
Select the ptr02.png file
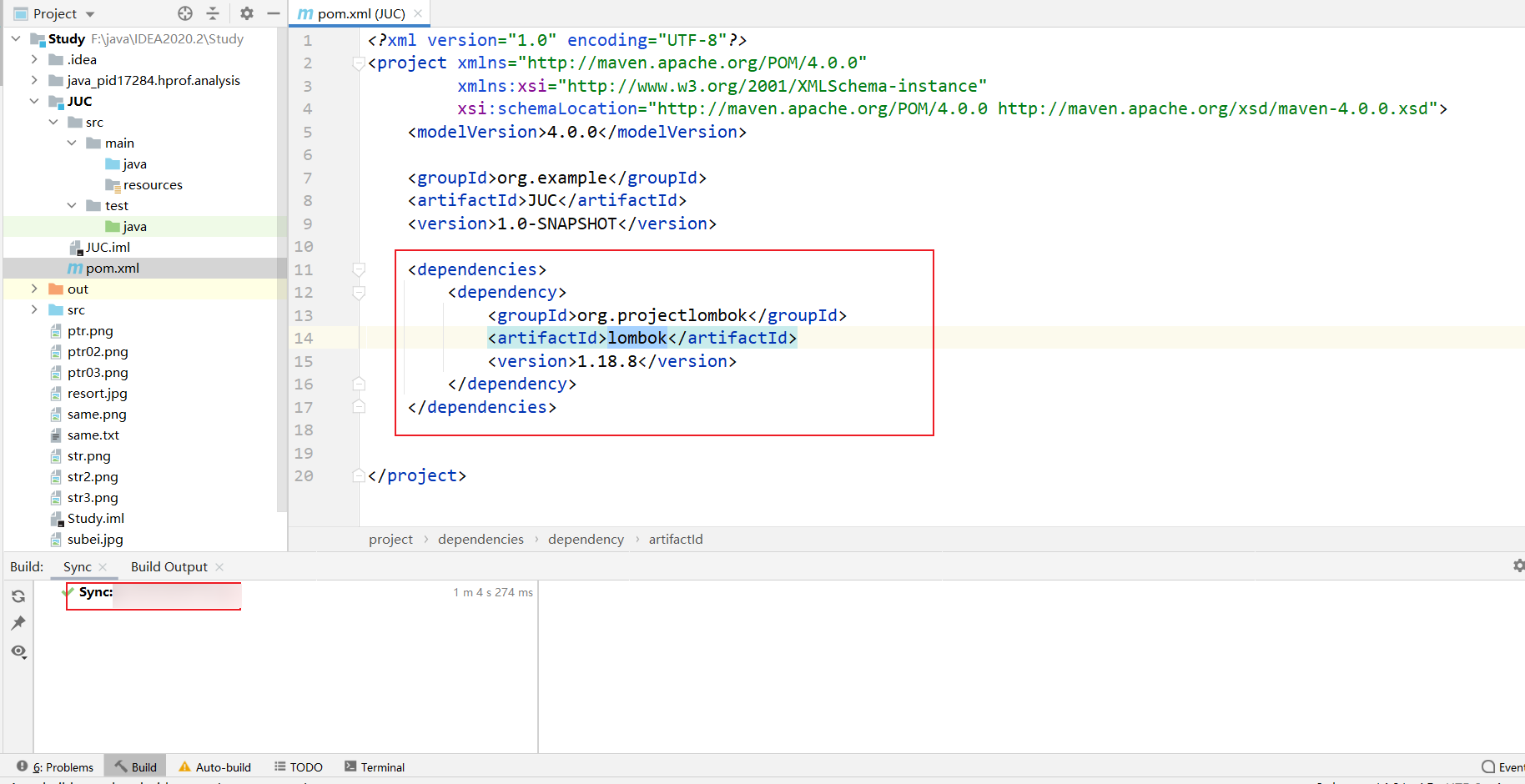pyautogui.click(x=89, y=351)
